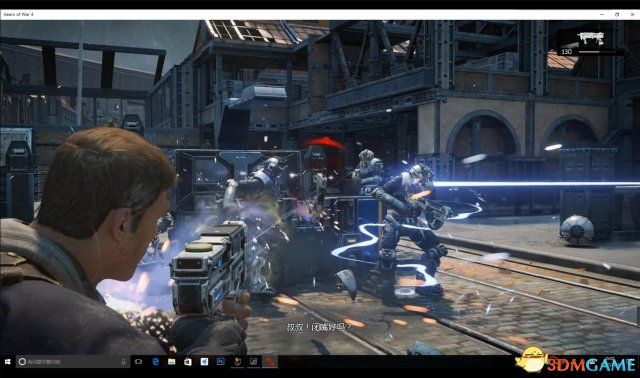The image size is (640, 378).
Task: Open the Windows Start menu
Action: [7, 362]
